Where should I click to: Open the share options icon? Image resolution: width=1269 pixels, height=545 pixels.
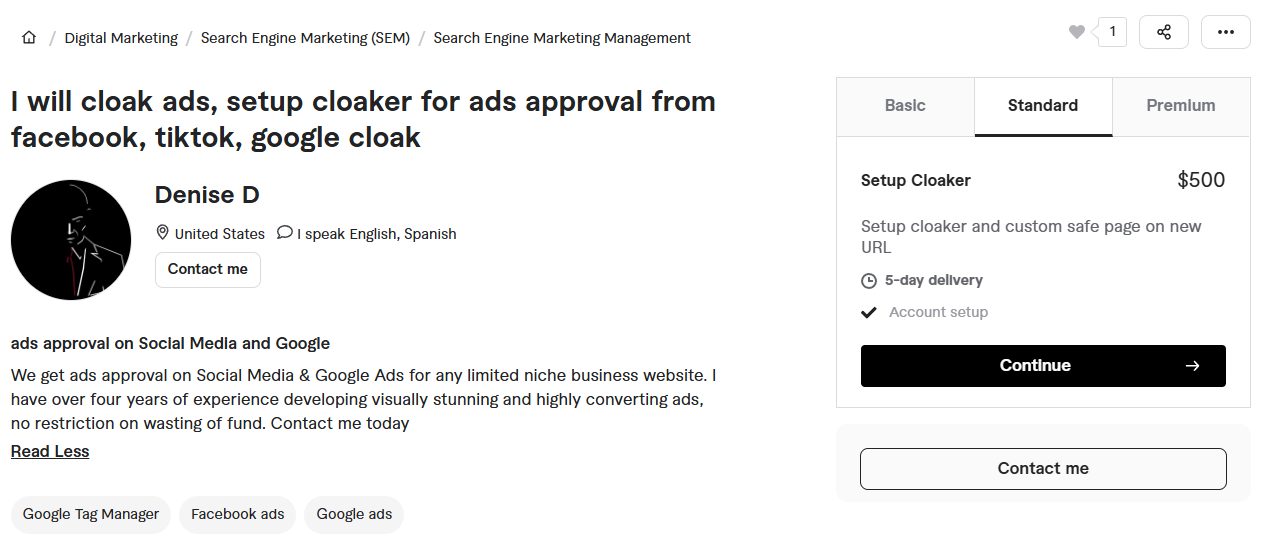(1164, 32)
